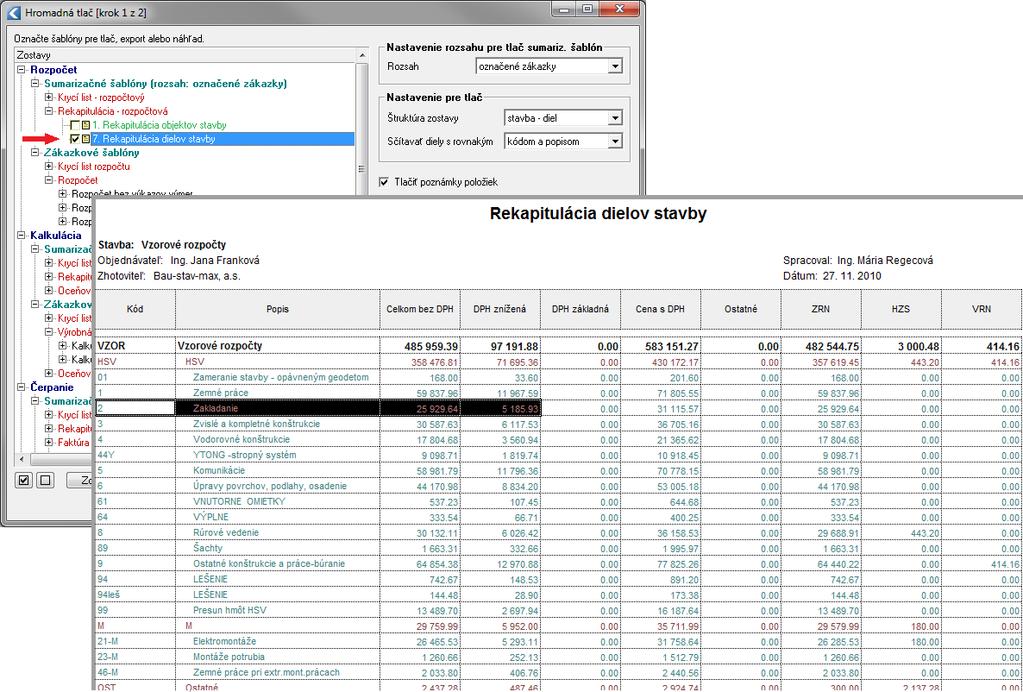Click the Celkom bez DPH column header
This screenshot has width=1023, height=692.
[420, 309]
